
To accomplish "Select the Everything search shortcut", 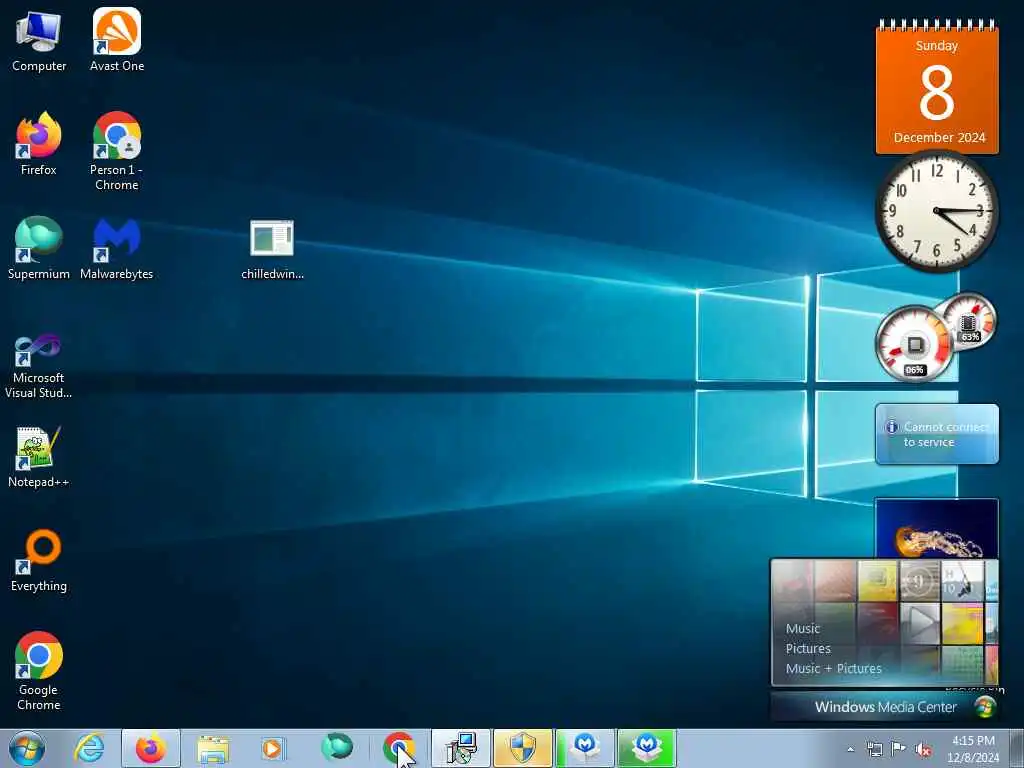I will pos(39,560).
